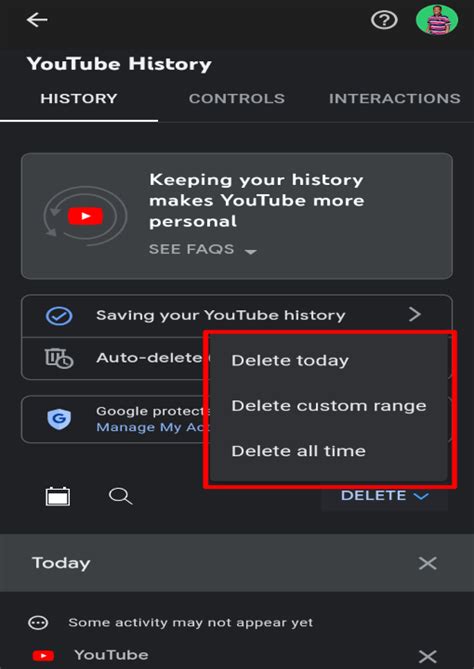This screenshot has height=669, width=474.
Task: Switch to the INTERACTIONS tab
Action: click(395, 99)
